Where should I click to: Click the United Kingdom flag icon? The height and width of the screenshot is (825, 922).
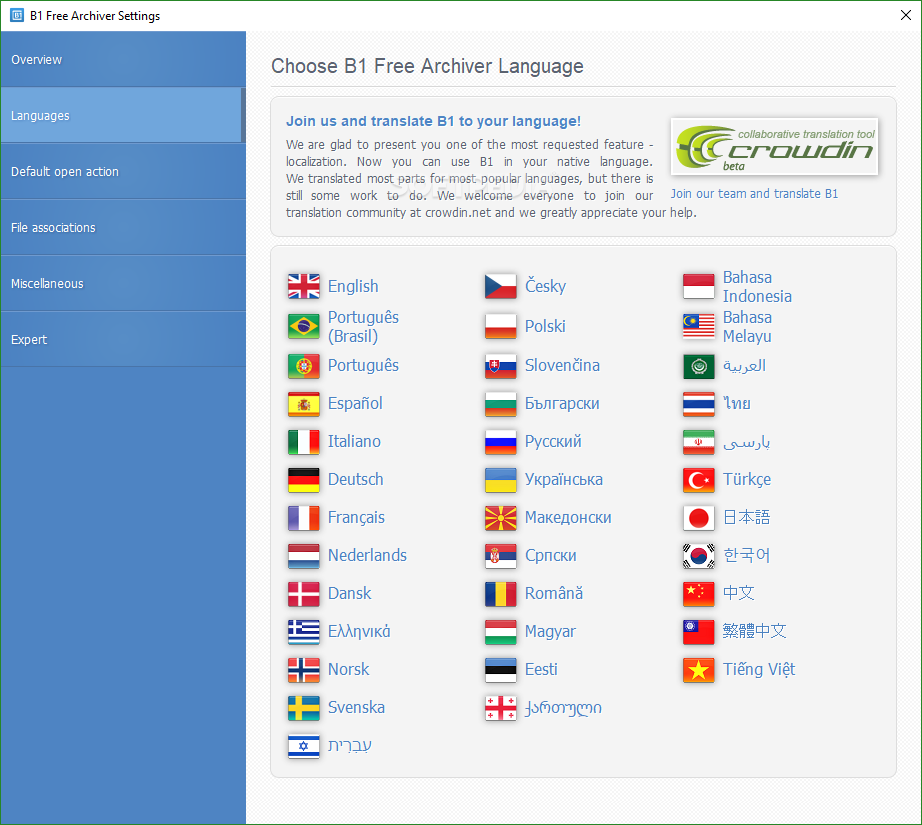tap(303, 286)
